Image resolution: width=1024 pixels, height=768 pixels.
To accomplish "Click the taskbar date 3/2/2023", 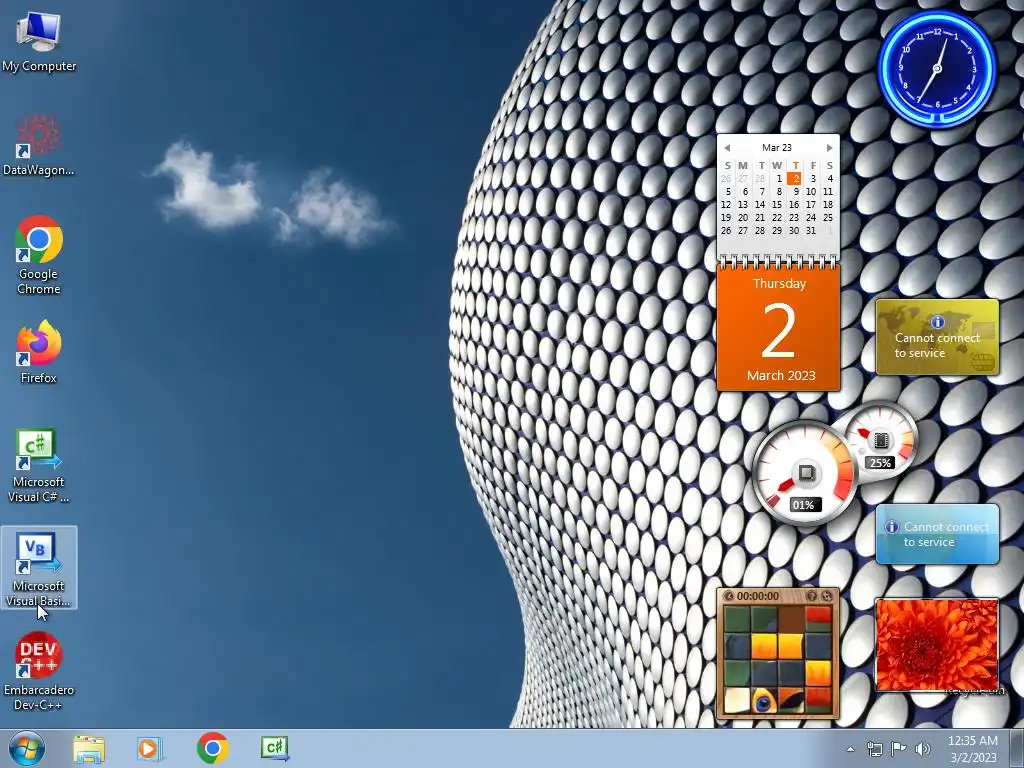I will (x=973, y=758).
